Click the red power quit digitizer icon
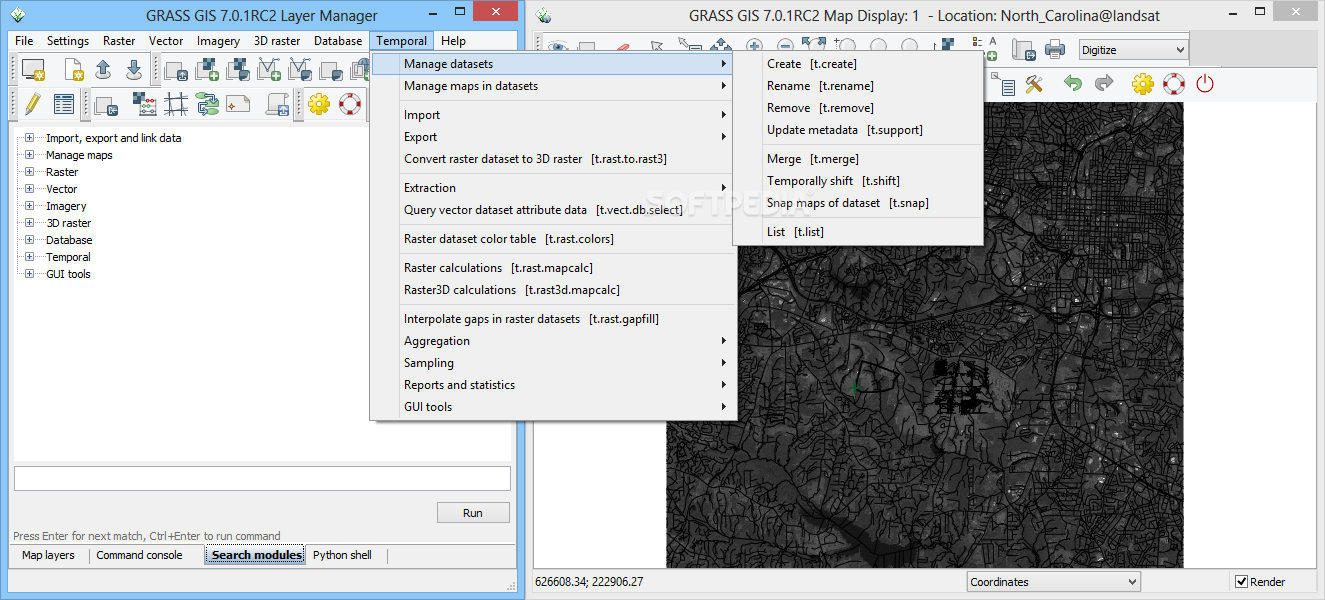 [1205, 84]
